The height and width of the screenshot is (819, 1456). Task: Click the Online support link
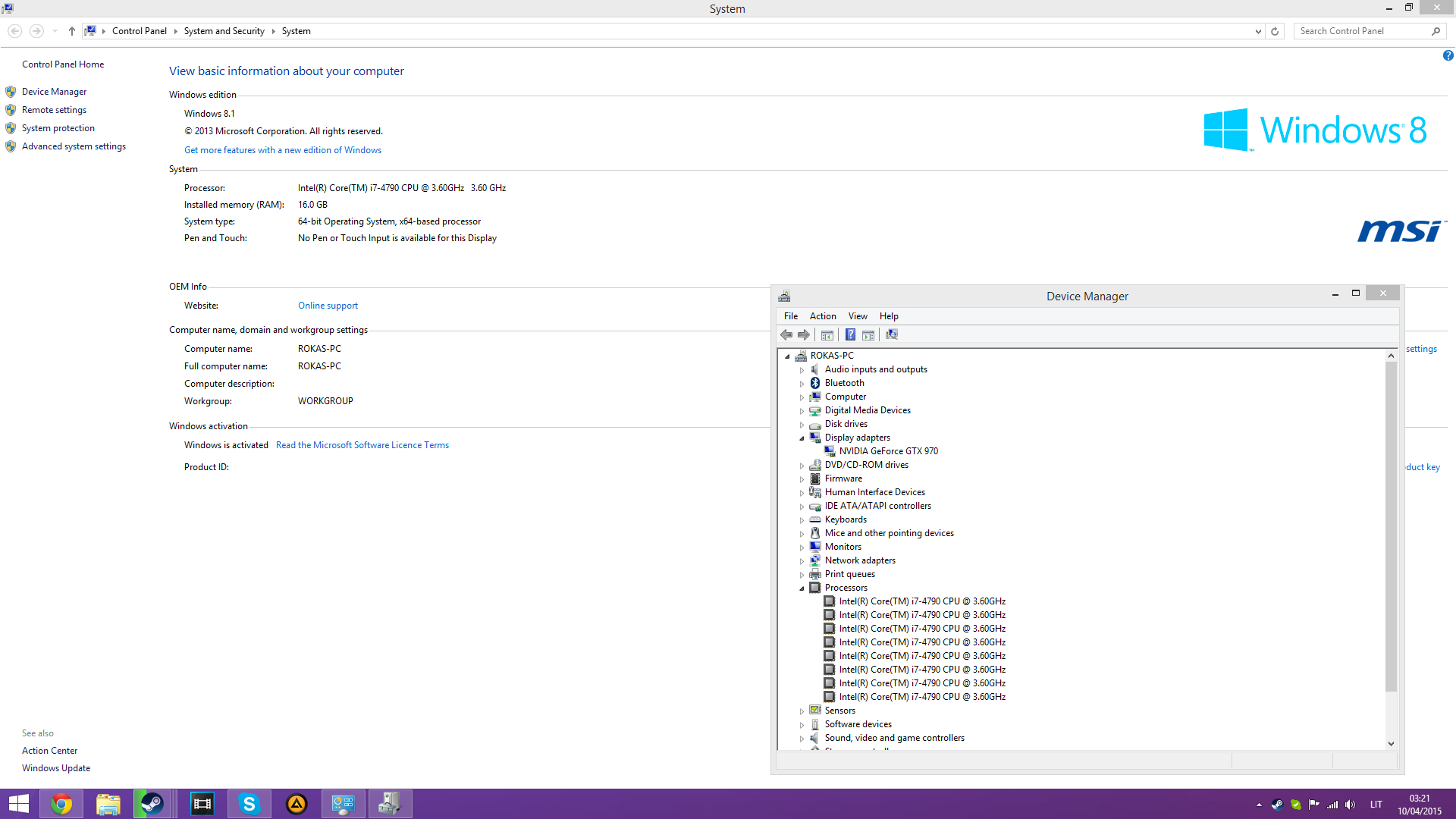click(x=328, y=306)
